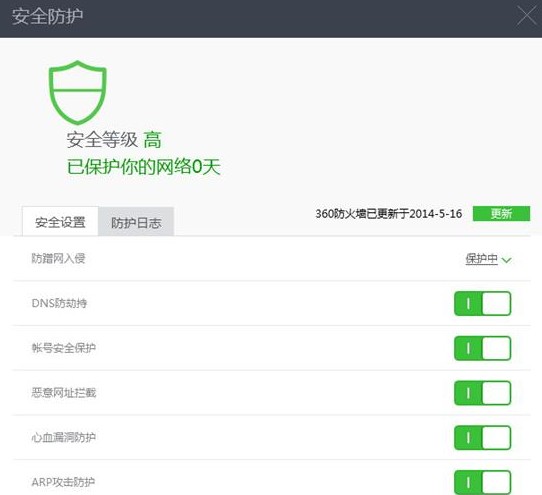Click the green 更新 button
Viewport: 542px width, 495px height.
(x=501, y=214)
